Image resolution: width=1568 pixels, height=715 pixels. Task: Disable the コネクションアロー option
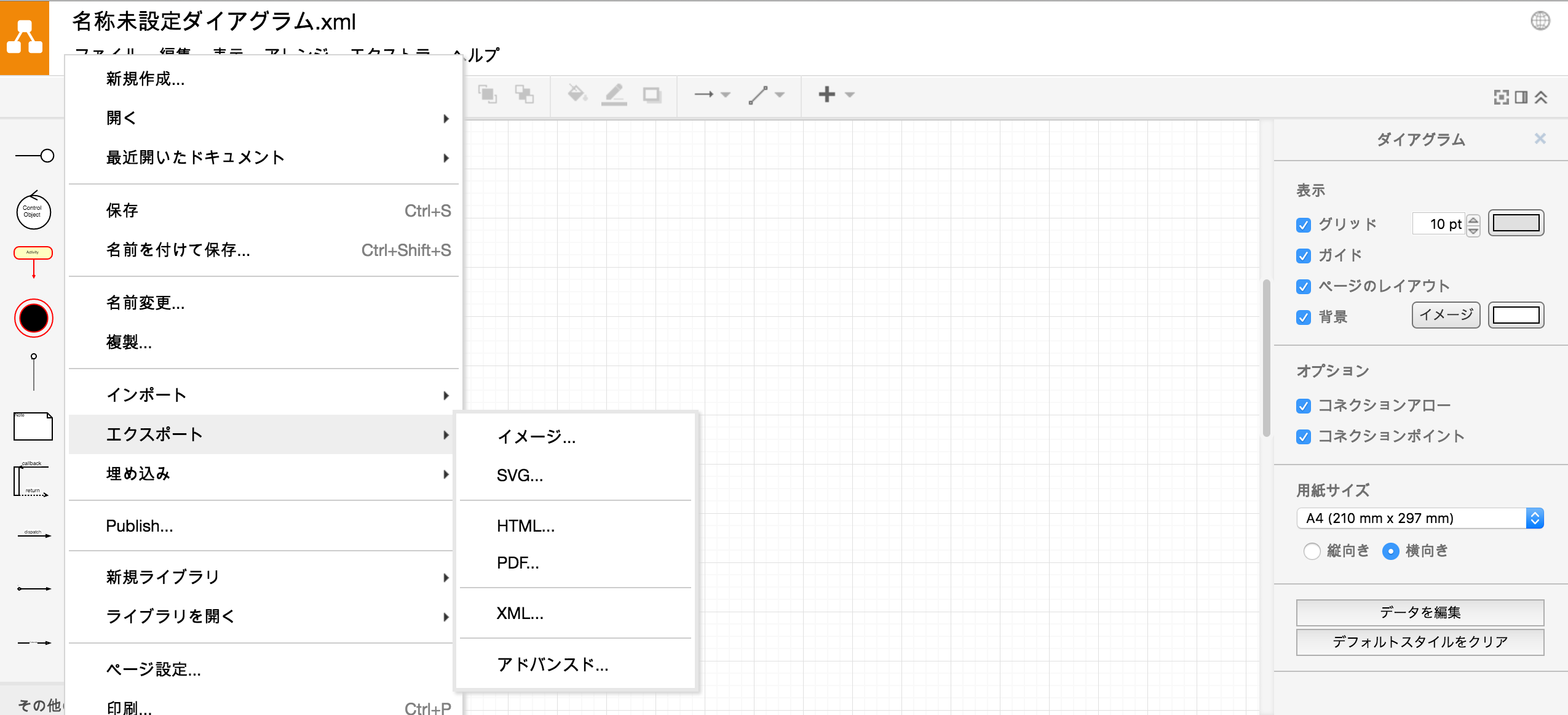(1304, 405)
